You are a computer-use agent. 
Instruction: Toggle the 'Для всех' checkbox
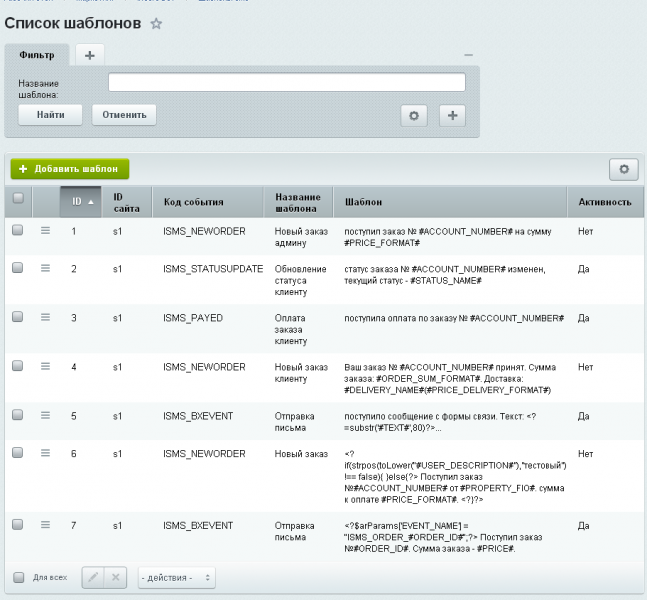pyautogui.click(x=18, y=577)
